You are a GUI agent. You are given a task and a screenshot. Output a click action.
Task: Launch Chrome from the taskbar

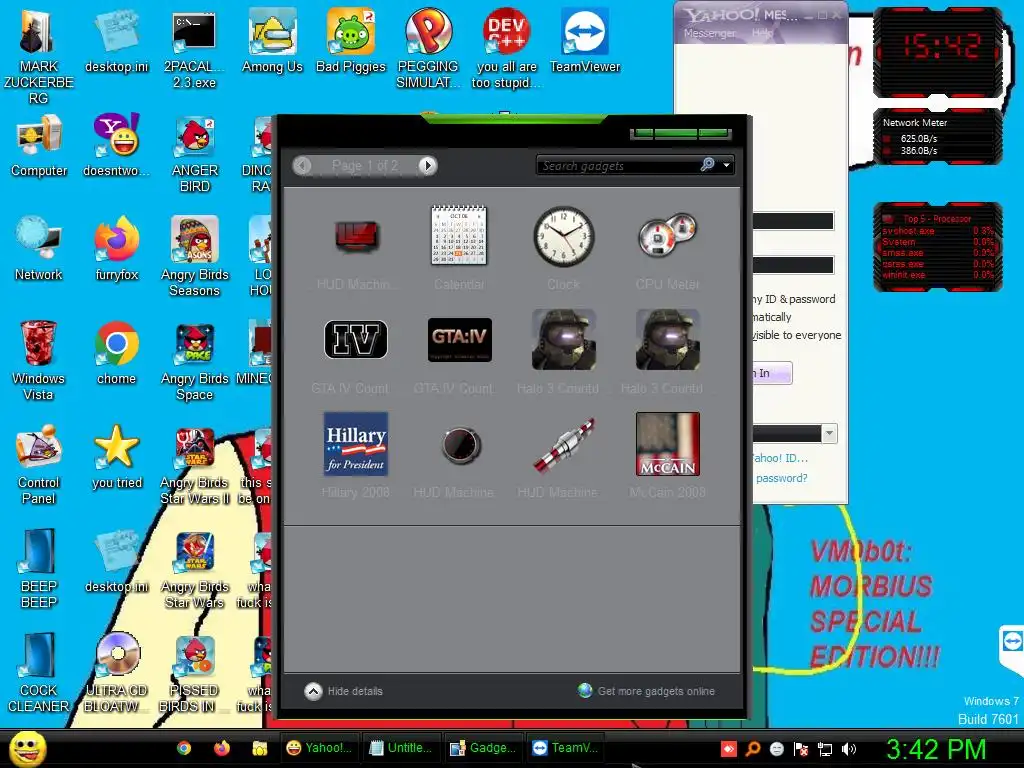(184, 748)
